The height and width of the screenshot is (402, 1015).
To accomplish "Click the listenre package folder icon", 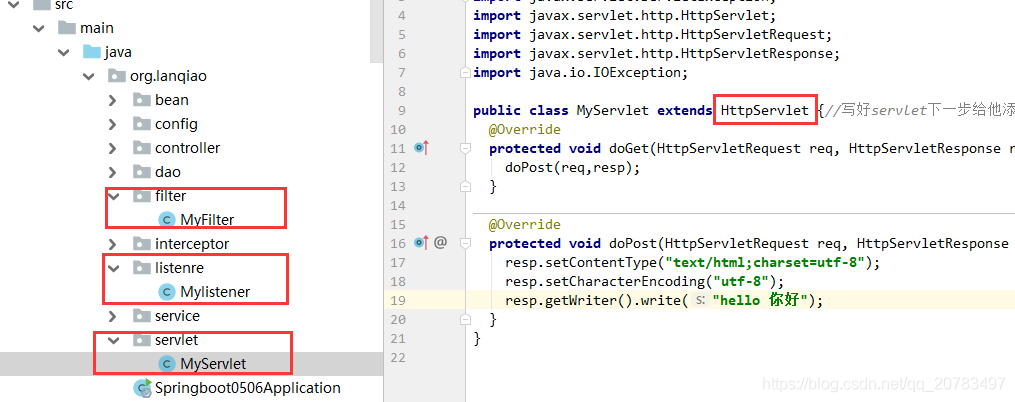I will pos(142,268).
